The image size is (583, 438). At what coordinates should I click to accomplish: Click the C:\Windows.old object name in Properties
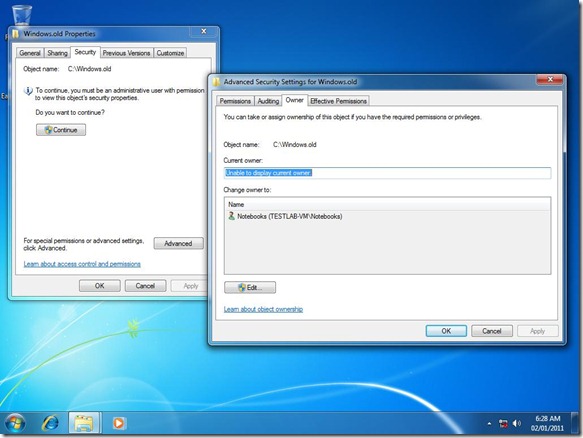[x=90, y=69]
